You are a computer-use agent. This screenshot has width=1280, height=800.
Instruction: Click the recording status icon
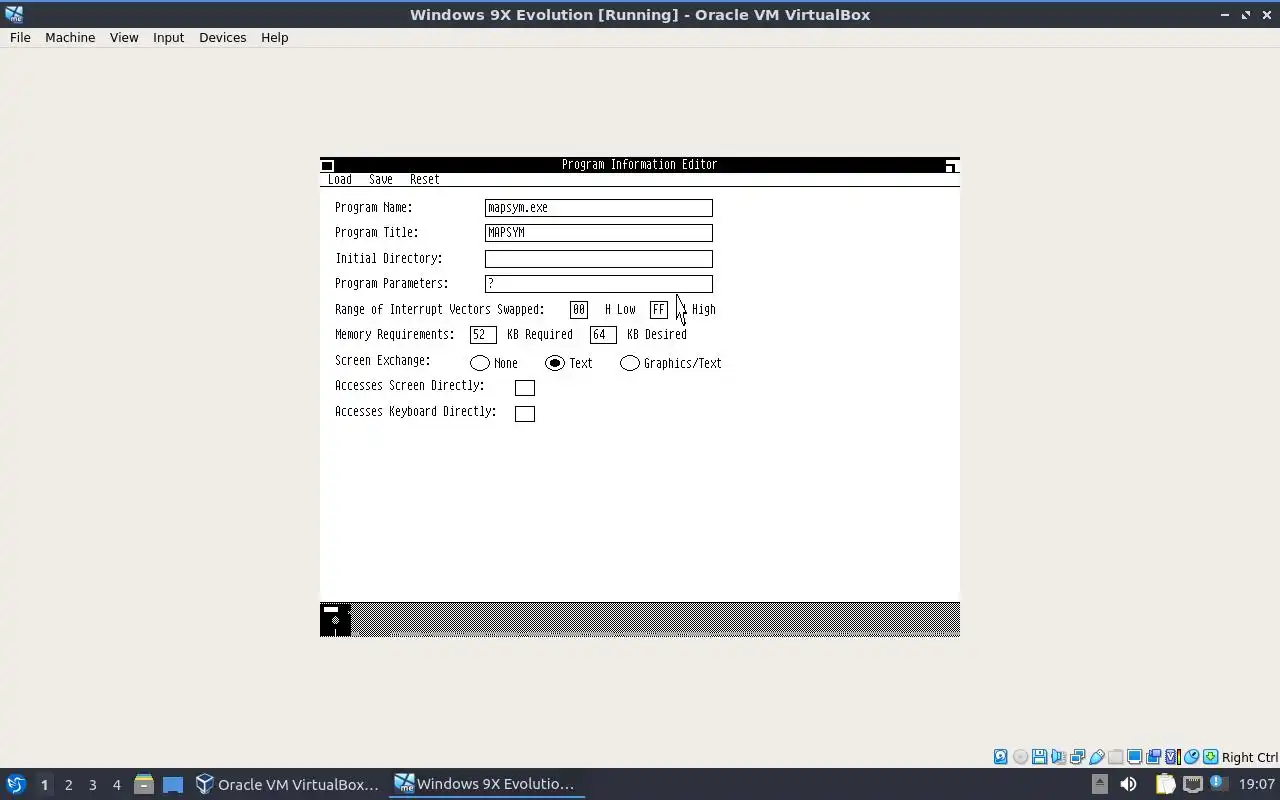tap(1153, 757)
